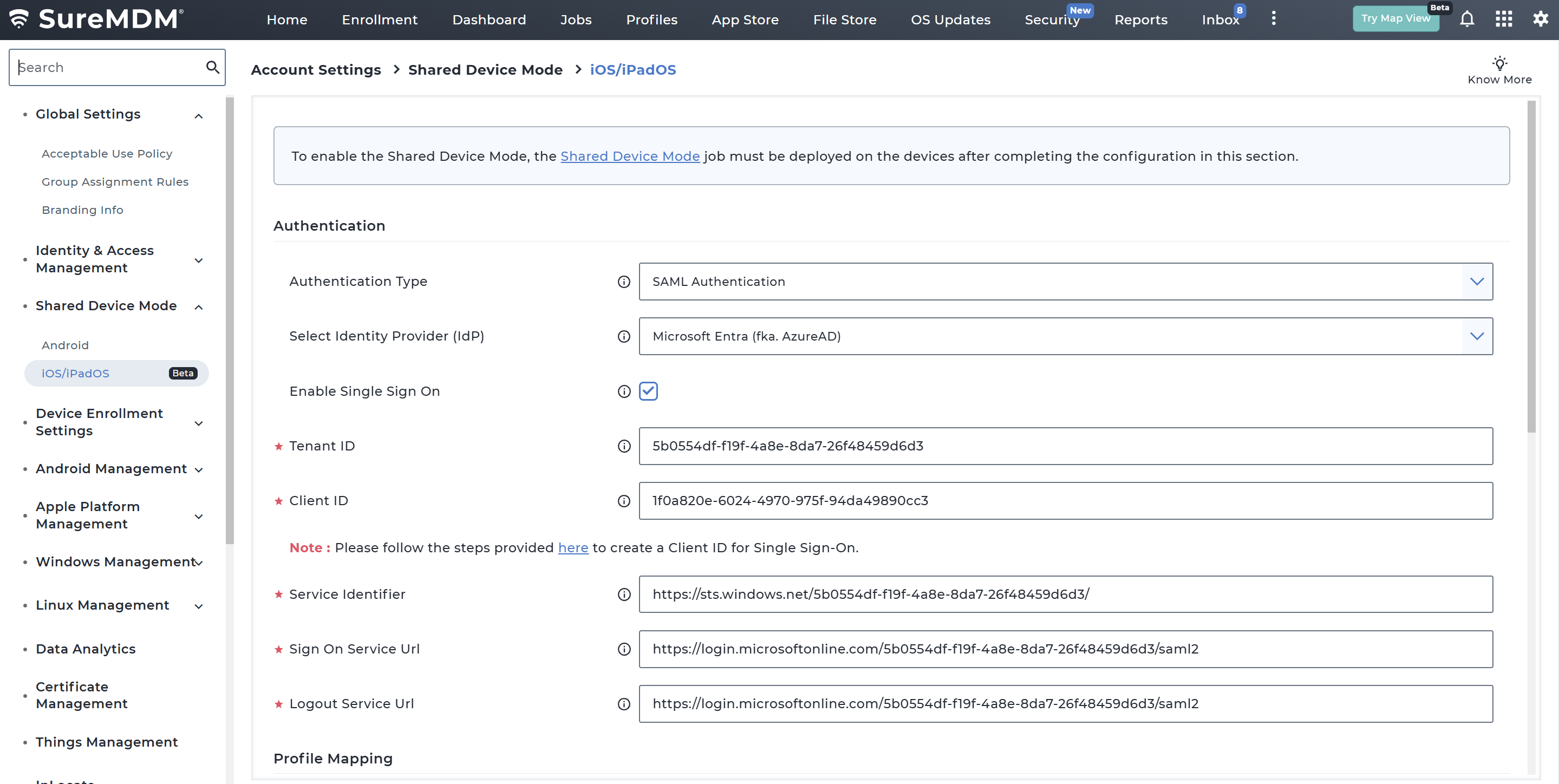Click the Know More lightbulb icon

point(1499,63)
